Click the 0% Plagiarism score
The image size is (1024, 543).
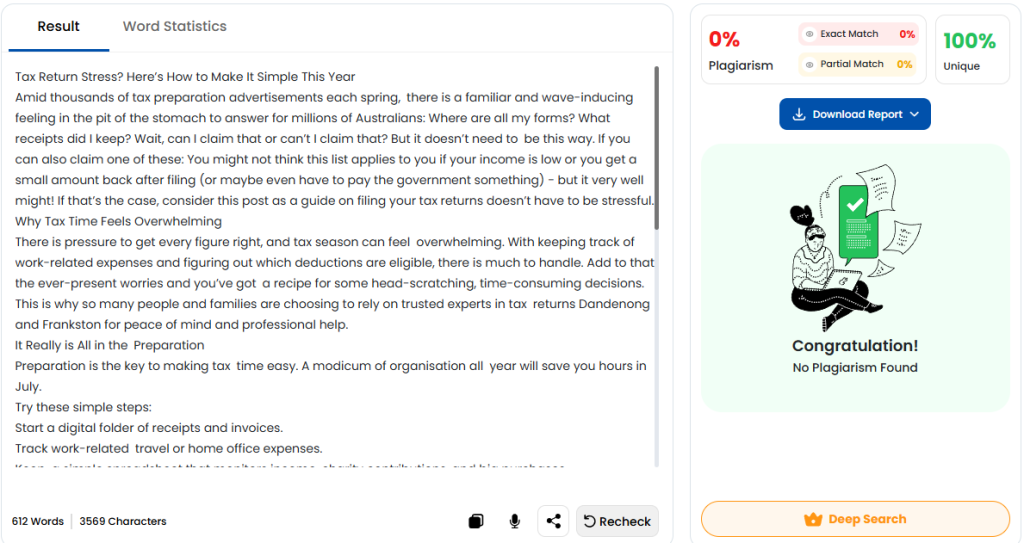click(x=725, y=40)
